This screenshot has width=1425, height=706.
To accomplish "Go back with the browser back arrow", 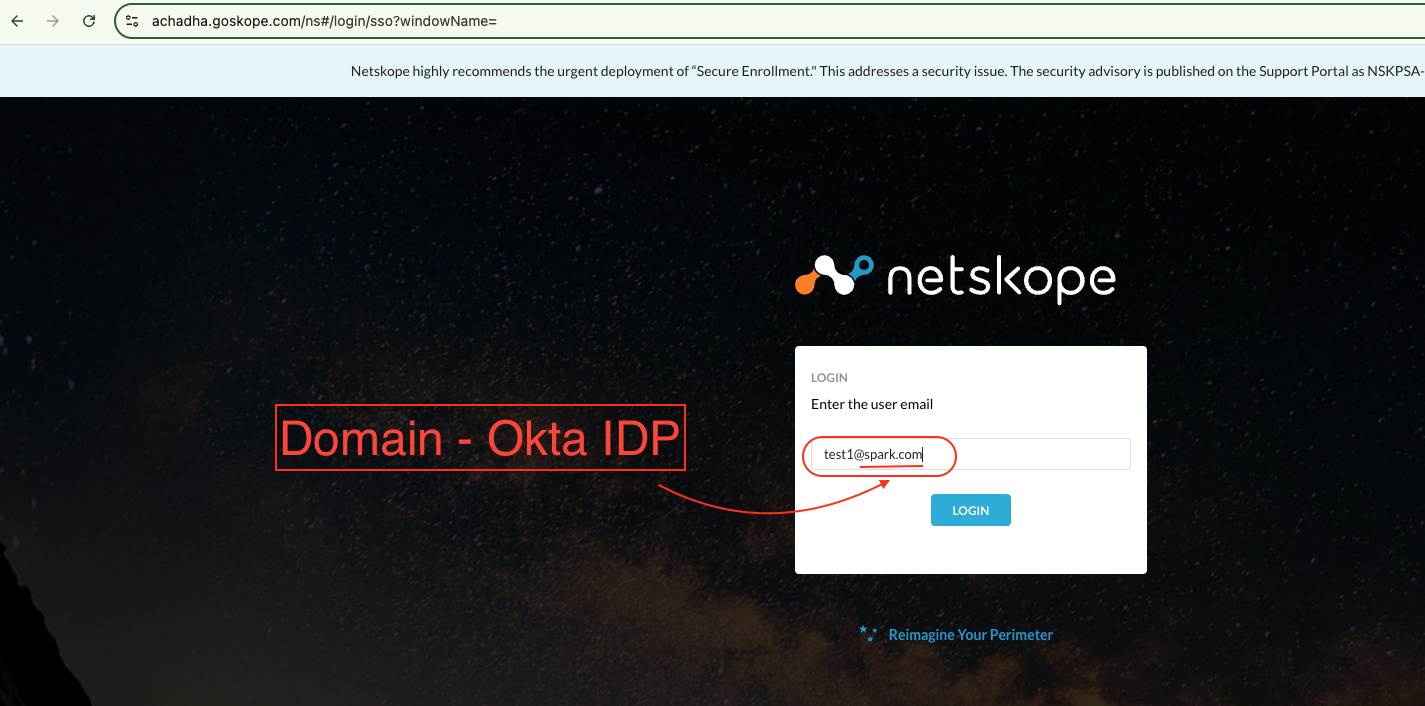I will [17, 21].
